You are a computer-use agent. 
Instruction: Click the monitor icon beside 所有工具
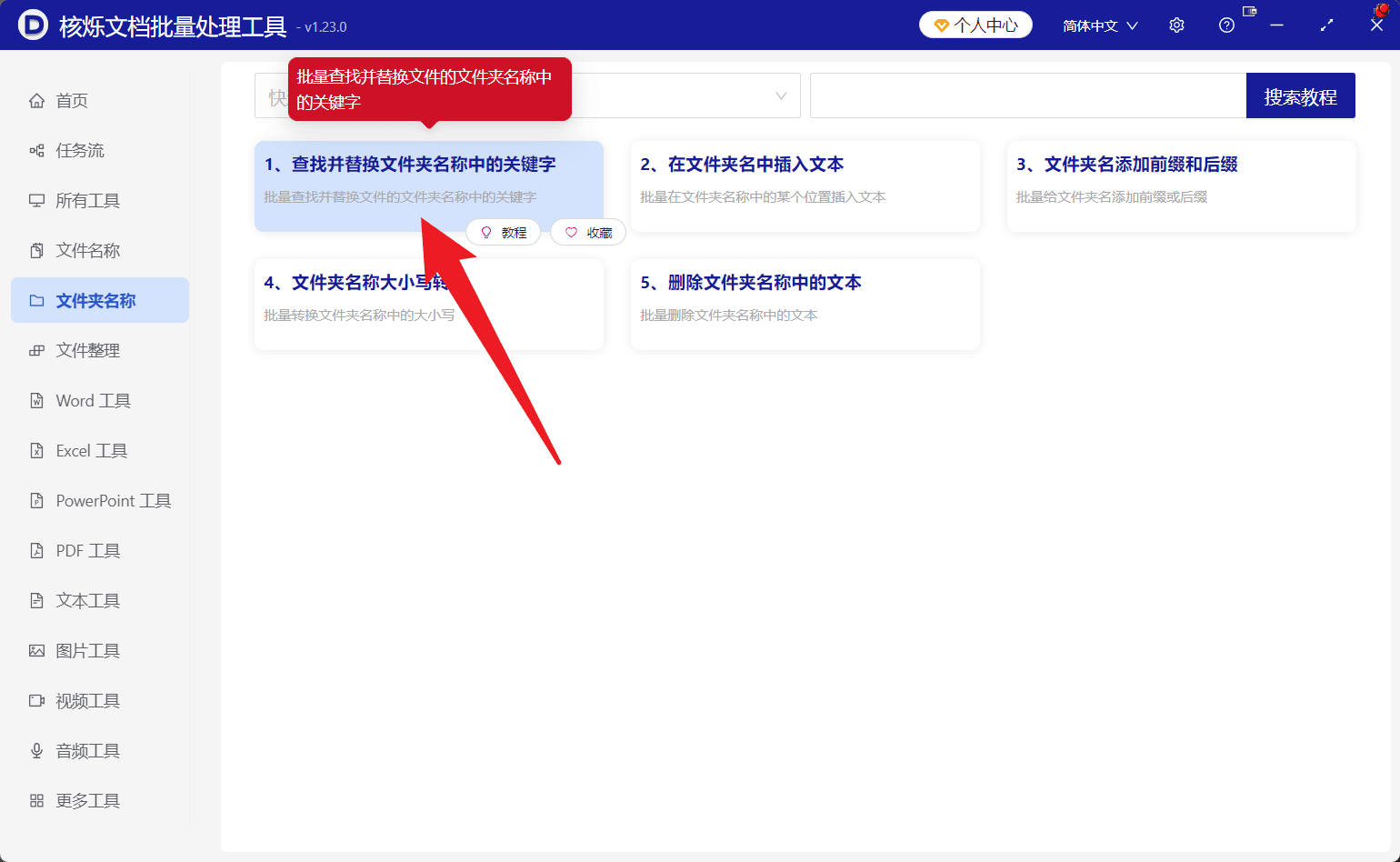[36, 200]
